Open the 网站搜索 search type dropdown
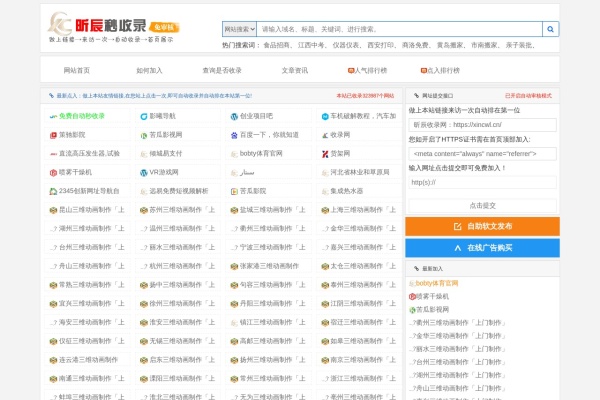600x400 pixels. click(239, 30)
